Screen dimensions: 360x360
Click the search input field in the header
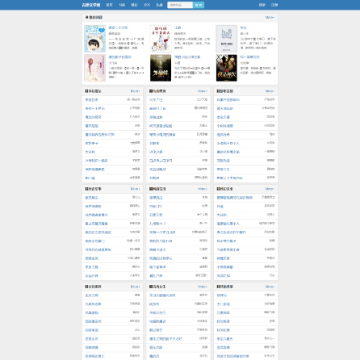[180, 5]
